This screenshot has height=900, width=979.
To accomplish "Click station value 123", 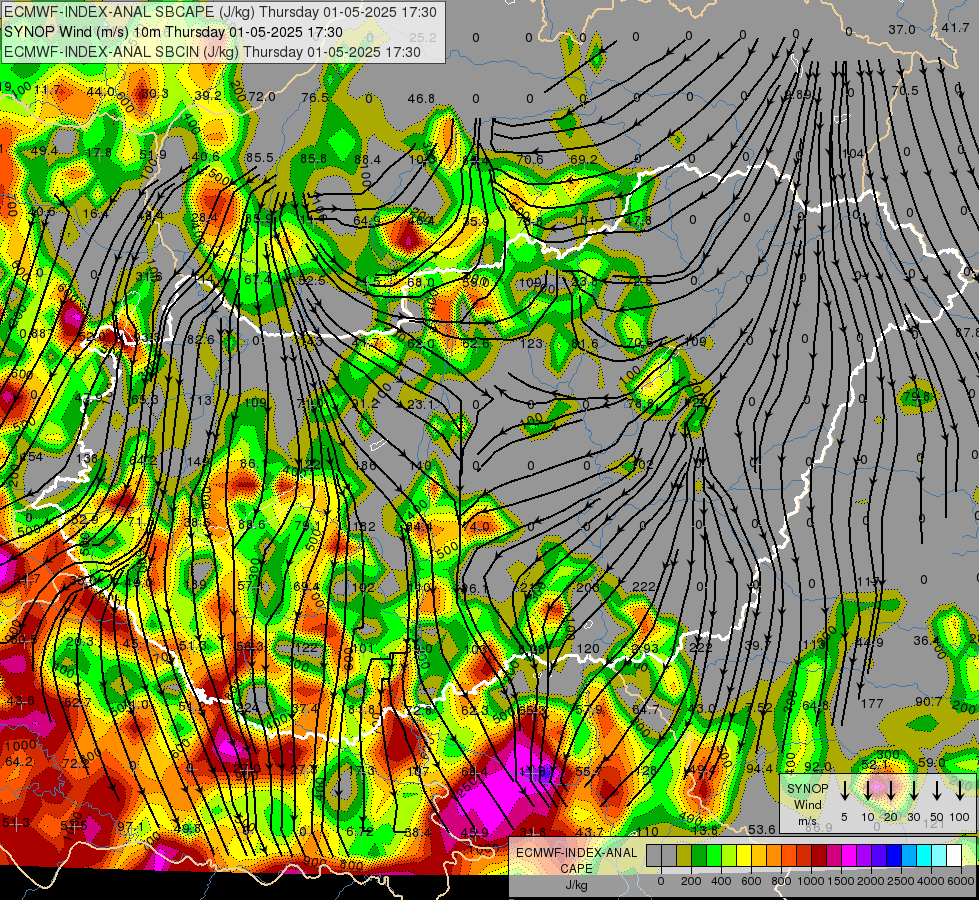I will 531,344.
